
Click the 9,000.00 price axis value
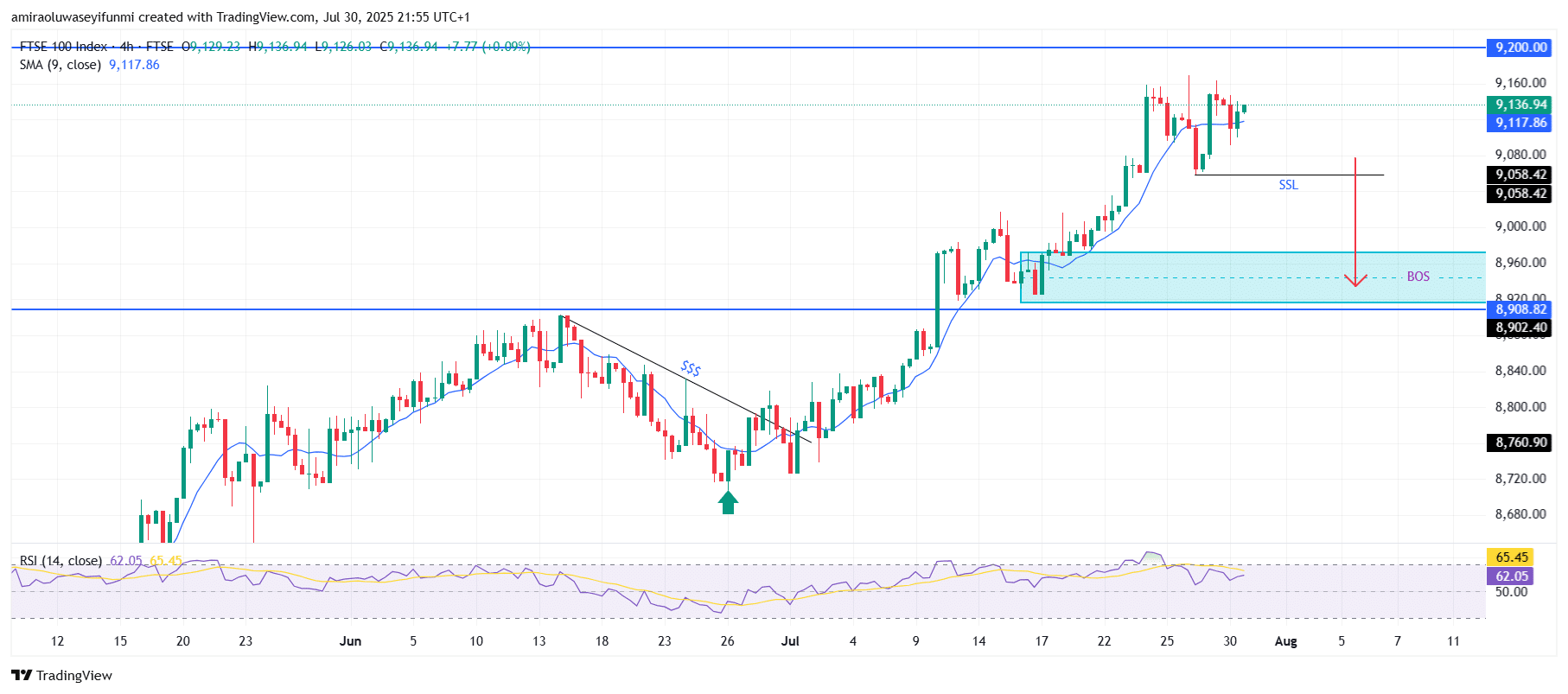click(1520, 226)
